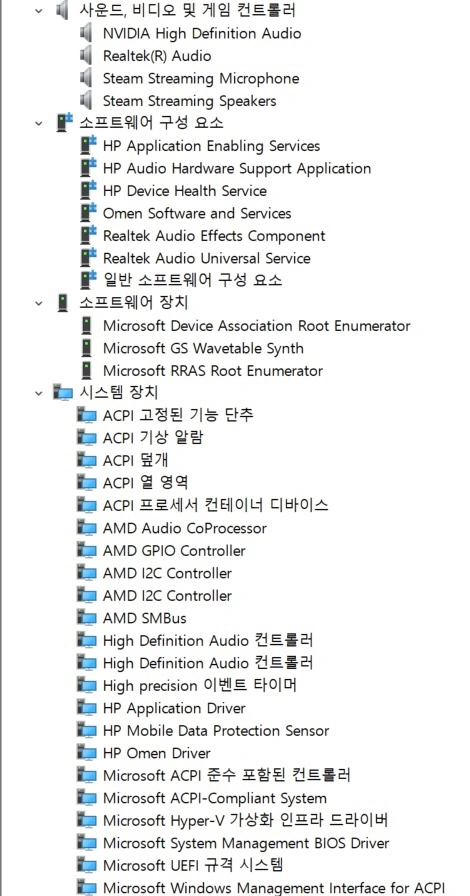Select Realtek Audio Universal Service entry
Screen dimensions: 470x896
pos(206,258)
